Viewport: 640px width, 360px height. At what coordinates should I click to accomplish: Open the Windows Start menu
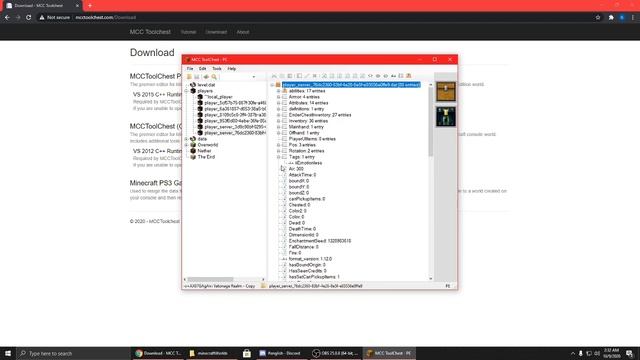point(8,353)
